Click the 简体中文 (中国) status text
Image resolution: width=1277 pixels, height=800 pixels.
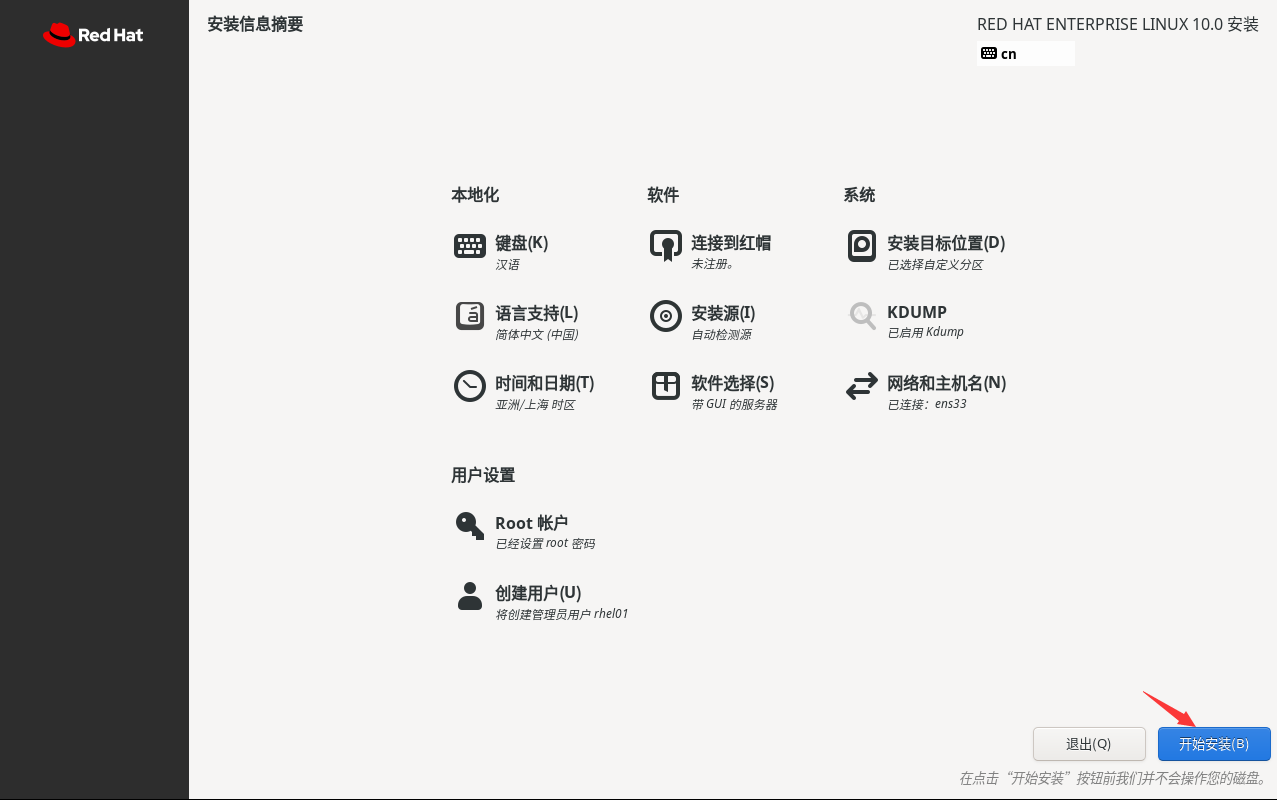pos(537,335)
